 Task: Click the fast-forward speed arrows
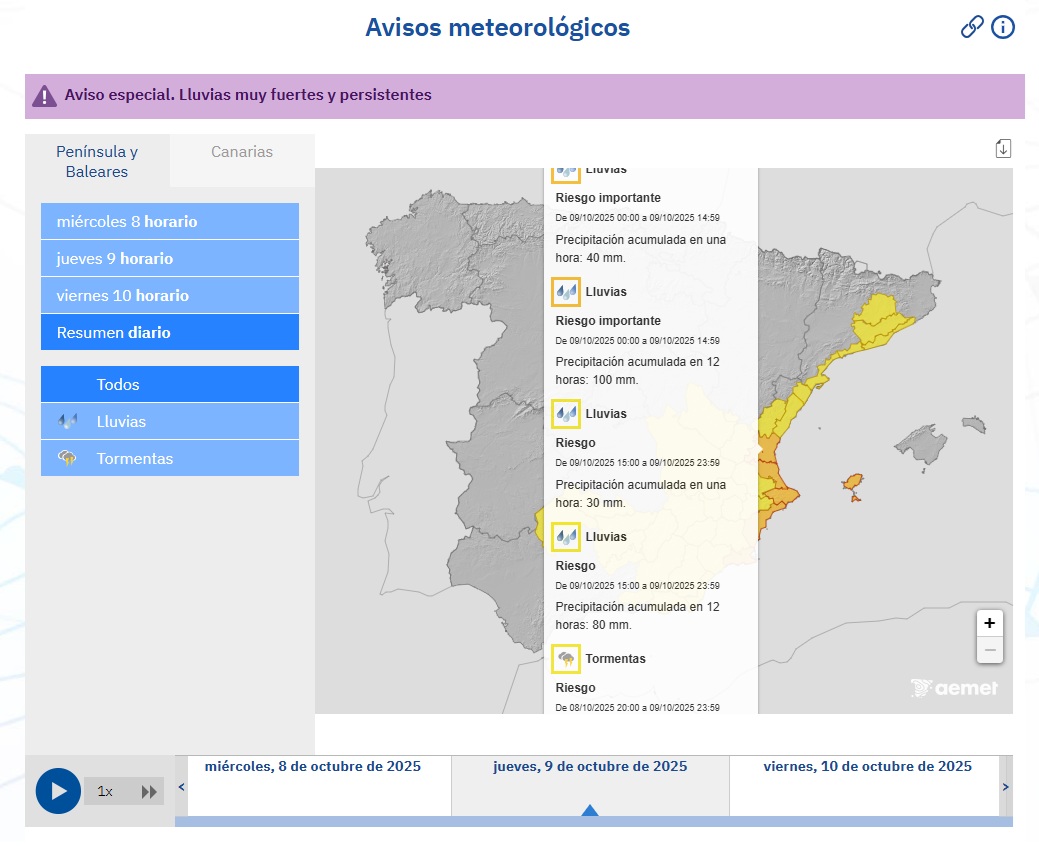149,792
